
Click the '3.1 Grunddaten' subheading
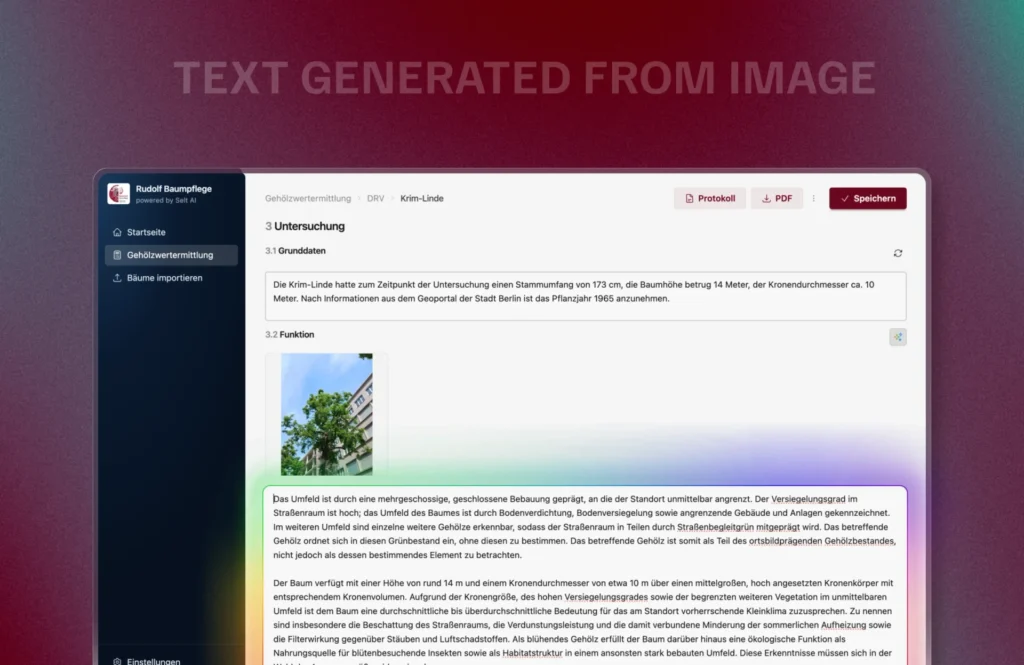click(295, 251)
